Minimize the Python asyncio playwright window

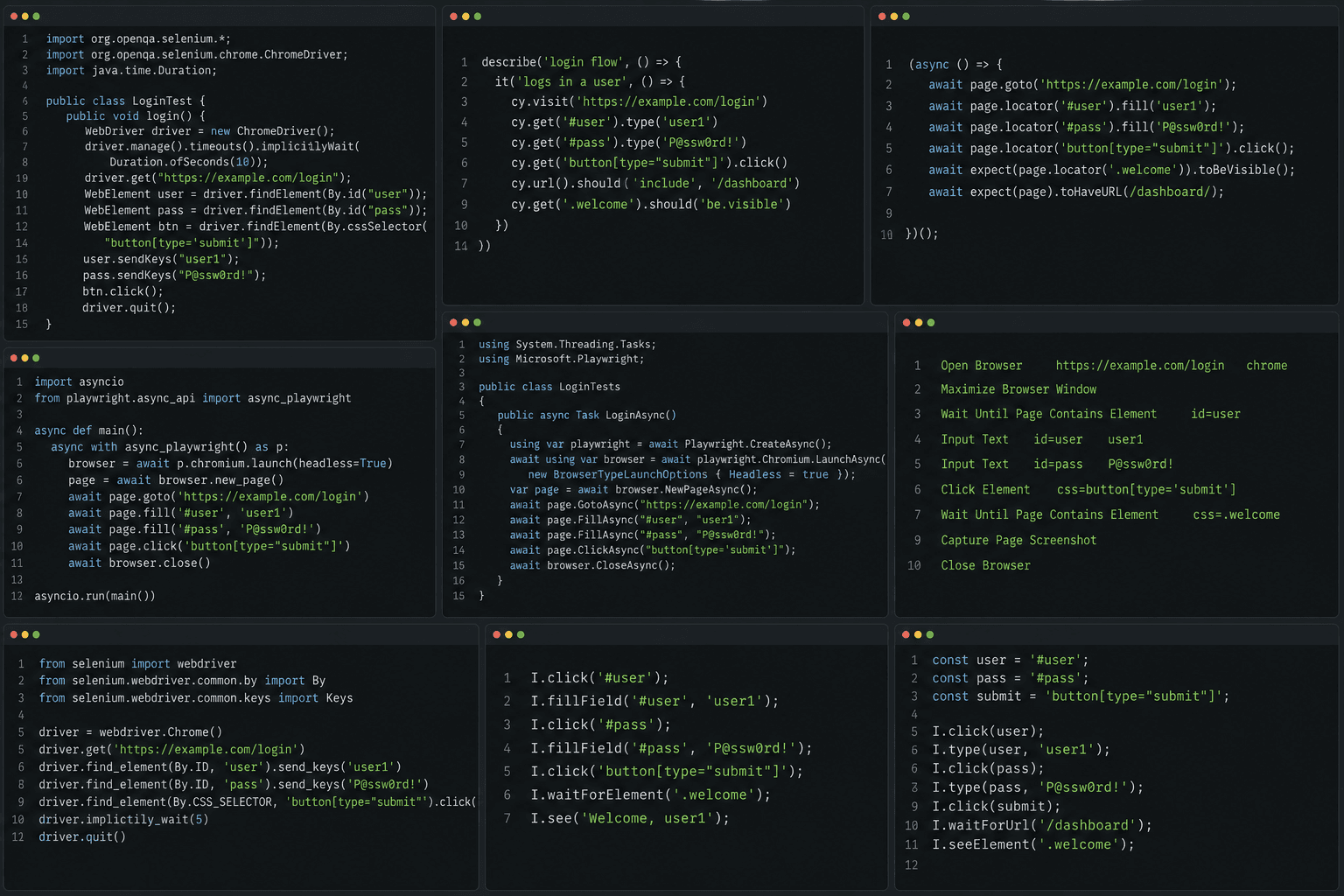point(25,358)
